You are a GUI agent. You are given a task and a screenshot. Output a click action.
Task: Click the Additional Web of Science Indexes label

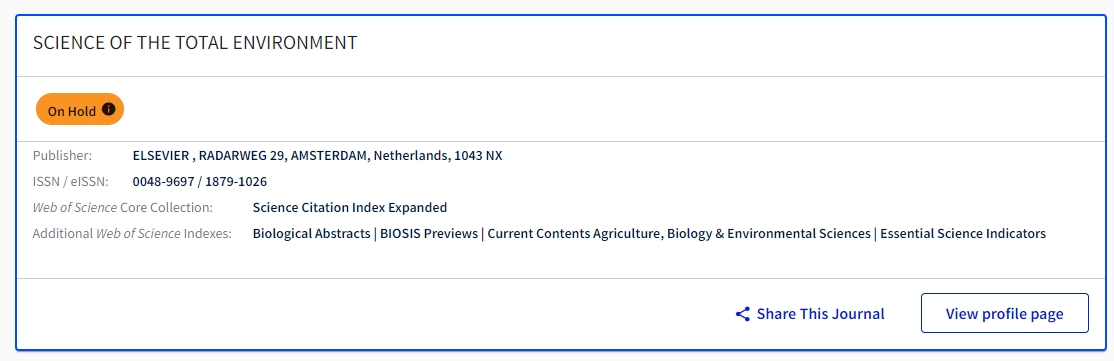click(x=132, y=233)
